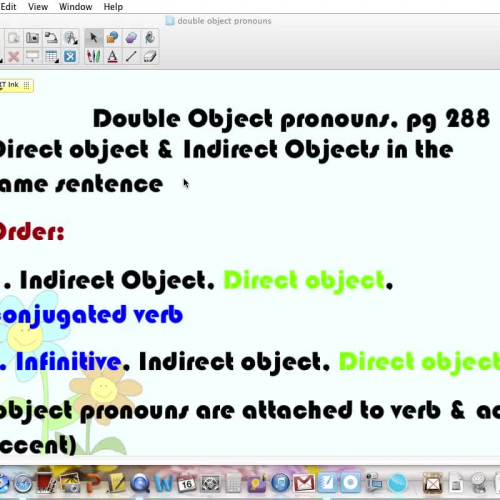
Task: Select the 'same sentence' text
Action: point(81,184)
